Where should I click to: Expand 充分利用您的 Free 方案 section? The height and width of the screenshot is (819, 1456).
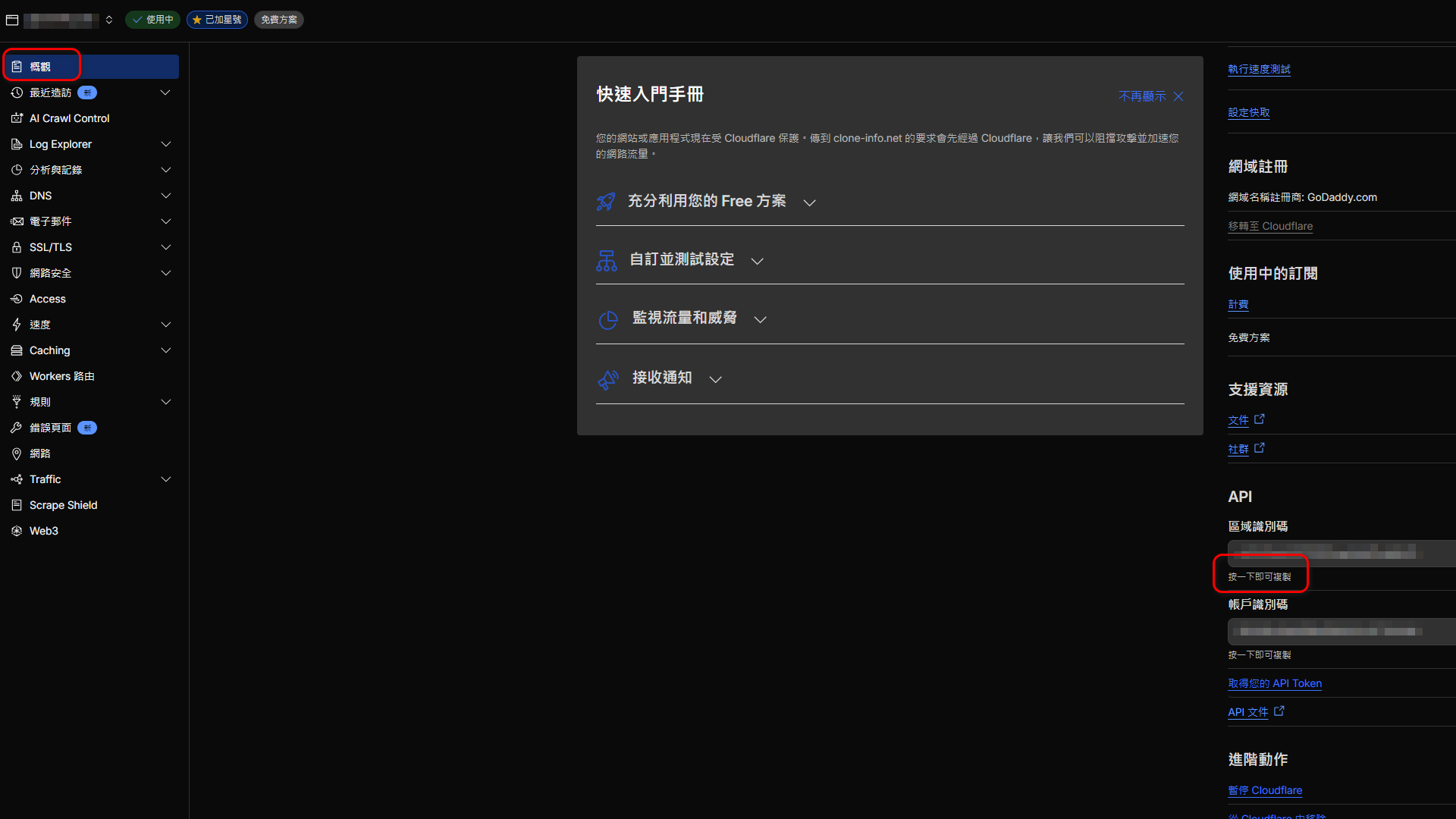(809, 202)
